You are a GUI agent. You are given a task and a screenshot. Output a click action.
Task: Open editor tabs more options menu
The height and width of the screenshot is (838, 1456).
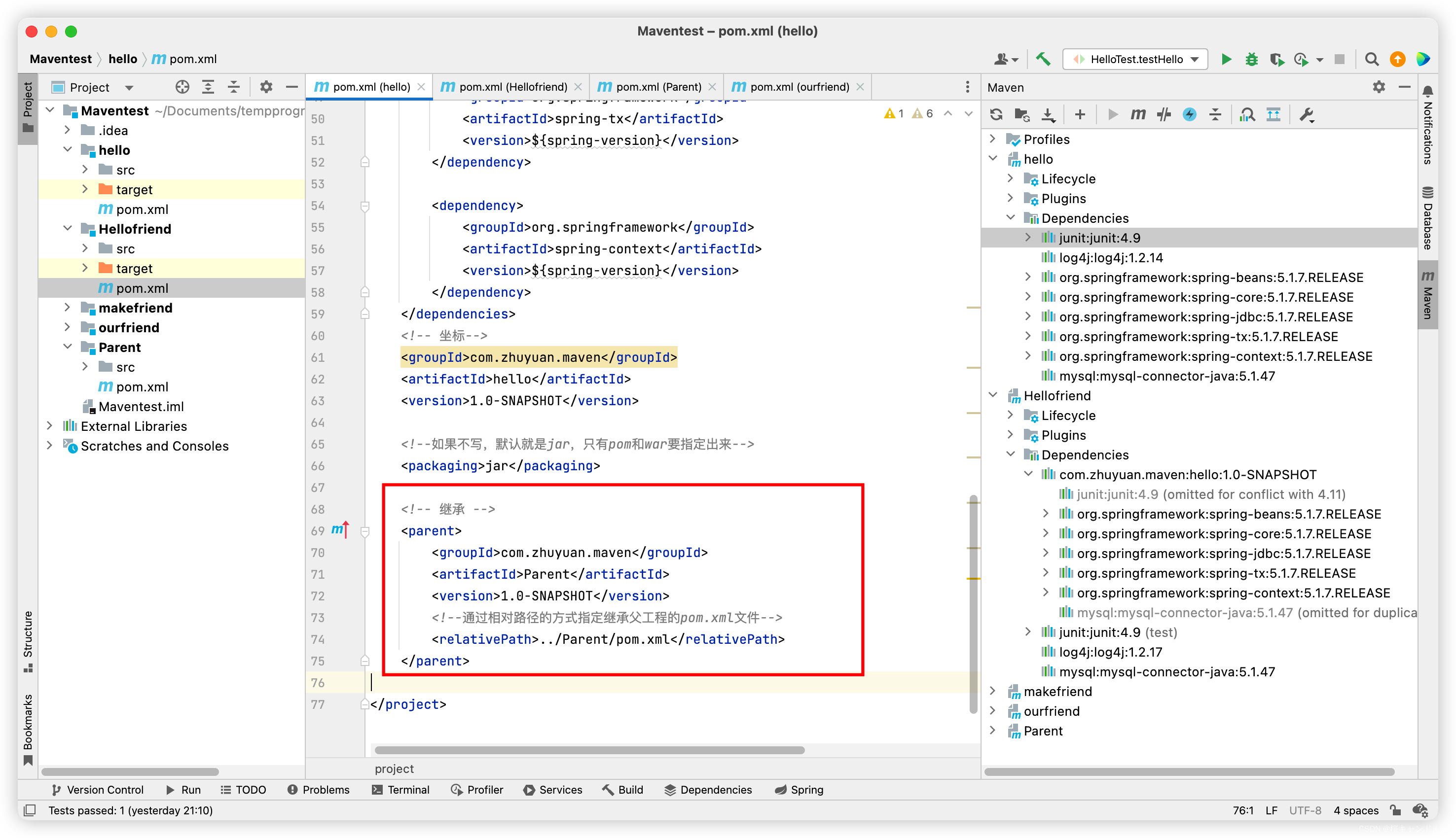[x=967, y=87]
